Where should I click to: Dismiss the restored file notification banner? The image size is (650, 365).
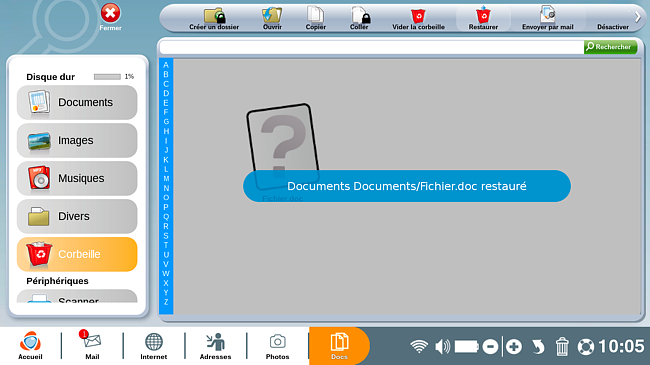[407, 186]
